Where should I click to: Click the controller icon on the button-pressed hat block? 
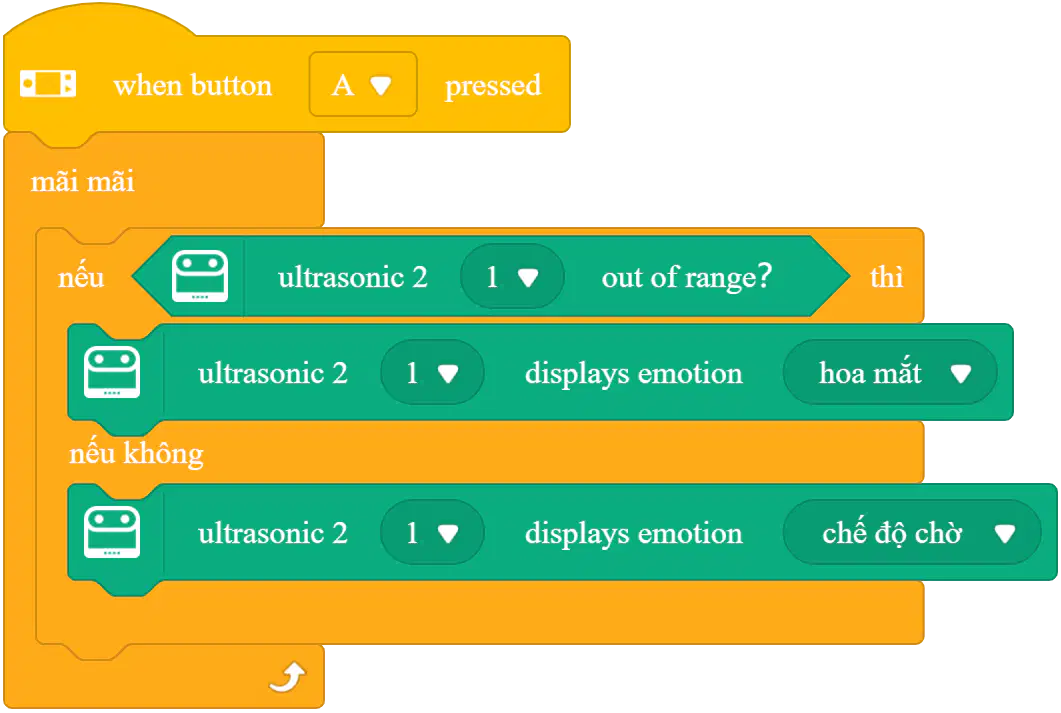point(47,84)
